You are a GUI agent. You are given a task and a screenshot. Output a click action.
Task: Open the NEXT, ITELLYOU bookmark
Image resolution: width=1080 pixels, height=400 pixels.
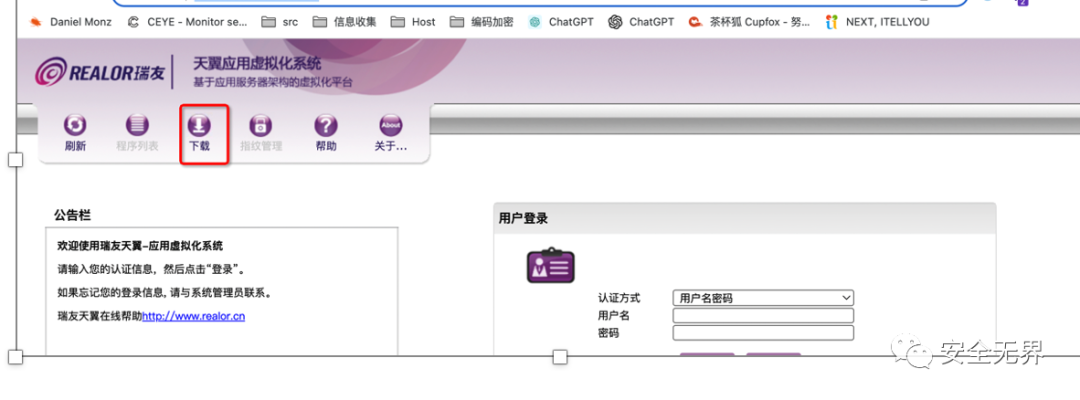click(x=878, y=22)
